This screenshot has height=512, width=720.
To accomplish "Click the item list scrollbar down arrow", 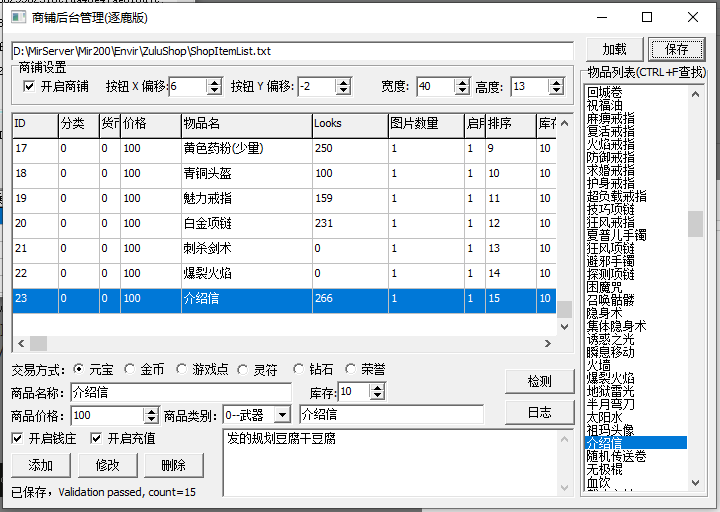I will [x=695, y=483].
